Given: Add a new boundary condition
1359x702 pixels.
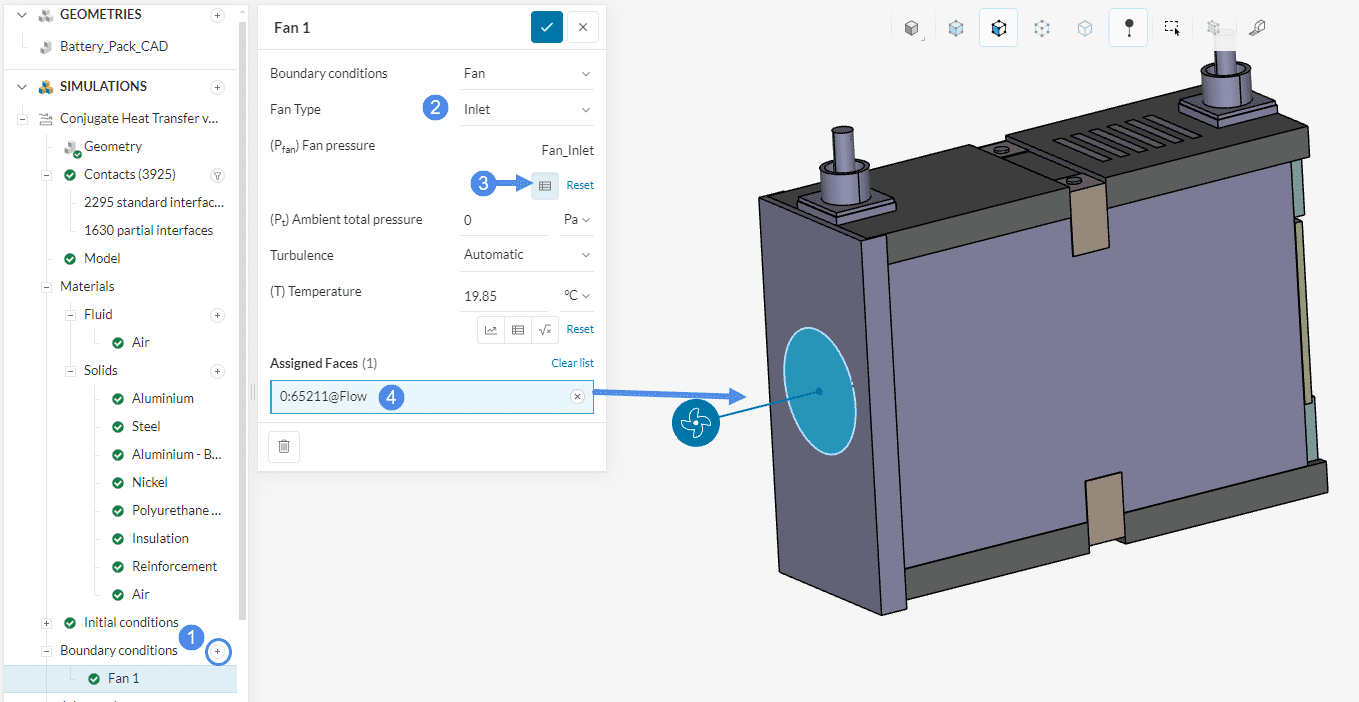Looking at the screenshot, I should pos(218,652).
